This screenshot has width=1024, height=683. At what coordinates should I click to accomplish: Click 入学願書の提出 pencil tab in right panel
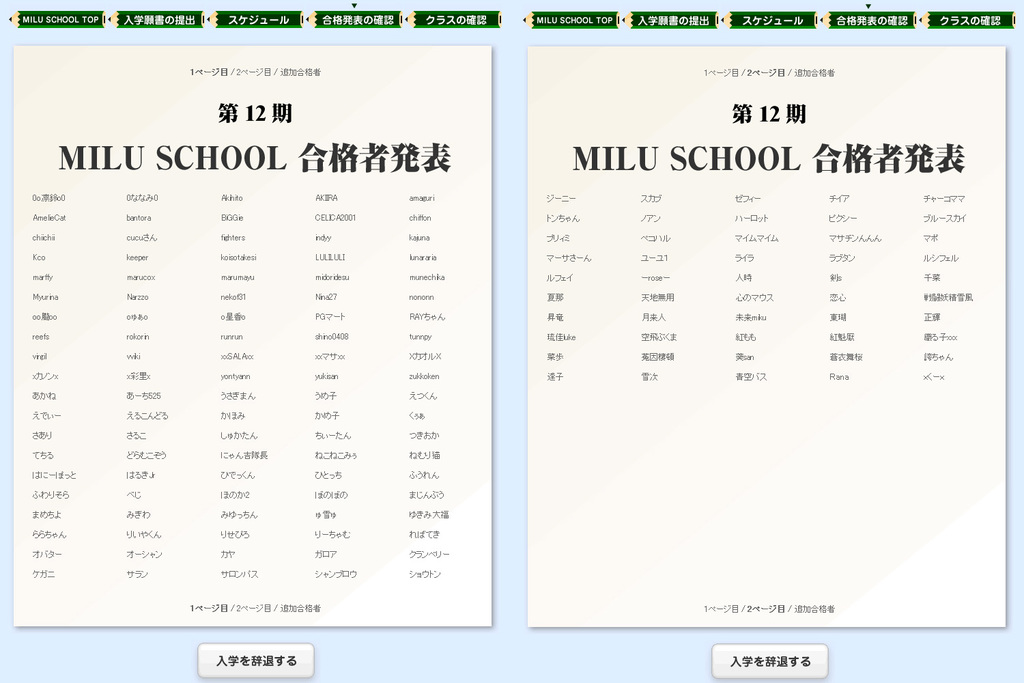coord(673,20)
